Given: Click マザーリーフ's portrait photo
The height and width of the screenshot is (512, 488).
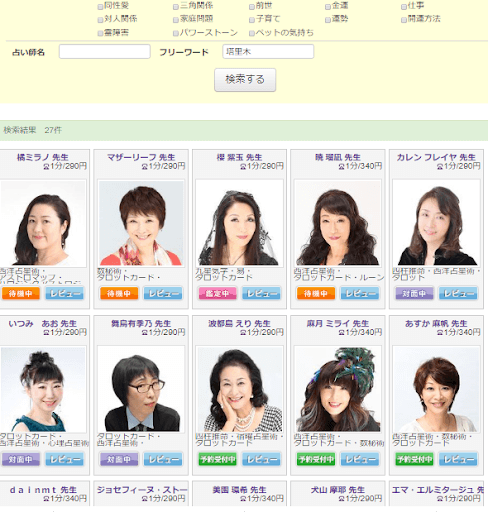Looking at the screenshot, I should (x=141, y=223).
